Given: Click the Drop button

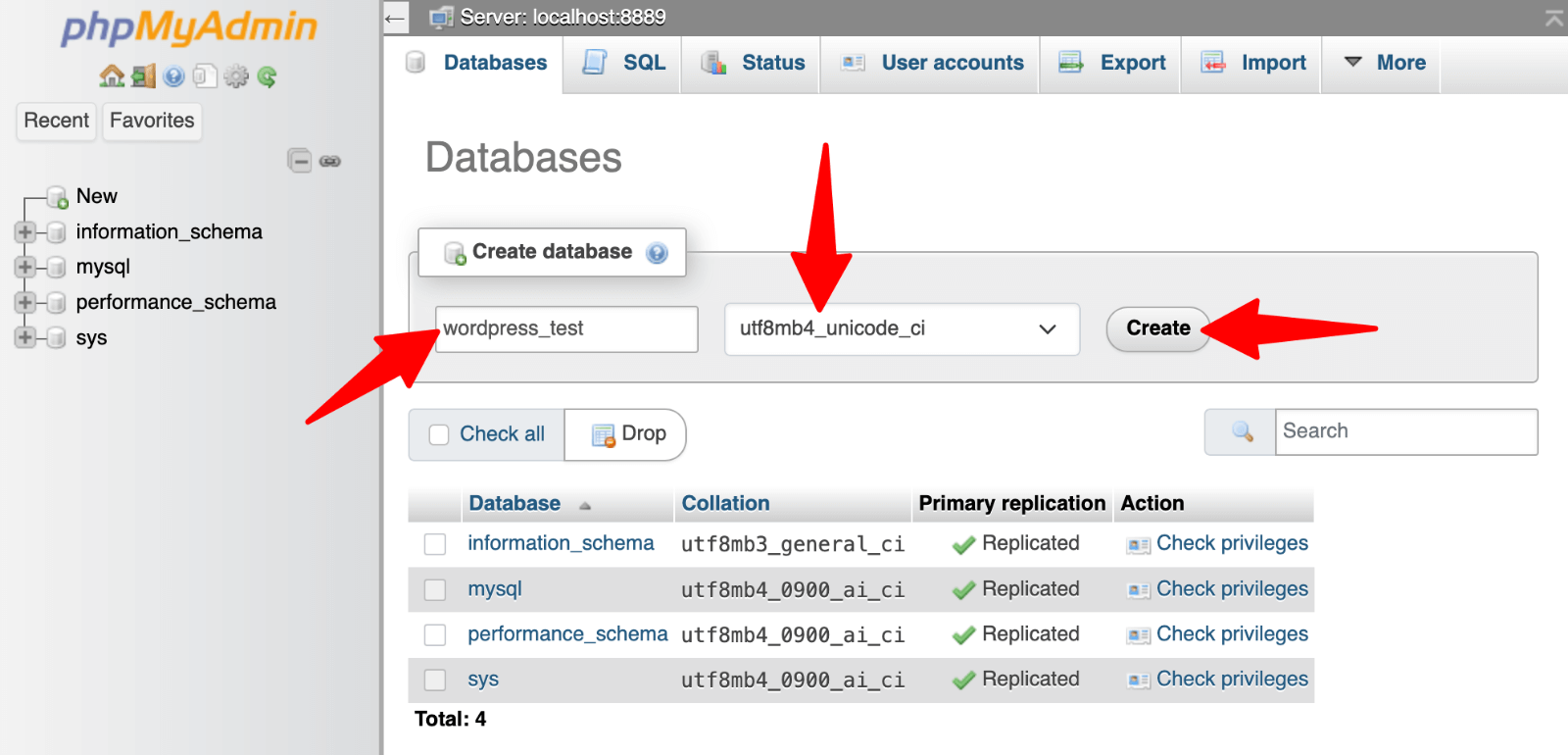Looking at the screenshot, I should tap(627, 434).
